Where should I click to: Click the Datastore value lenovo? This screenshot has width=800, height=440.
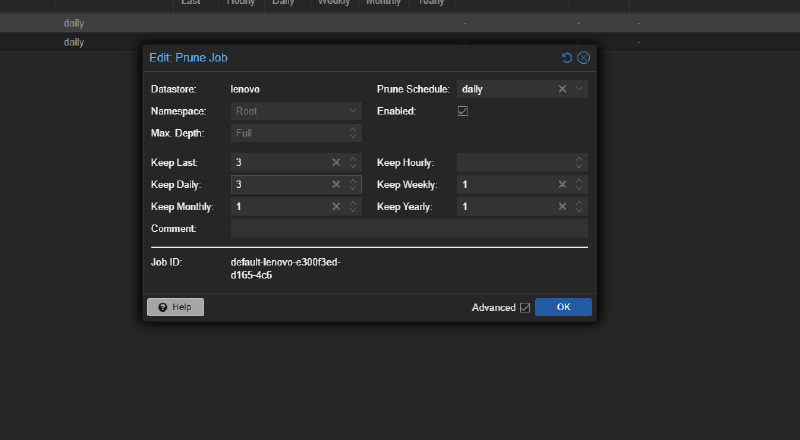tap(245, 89)
